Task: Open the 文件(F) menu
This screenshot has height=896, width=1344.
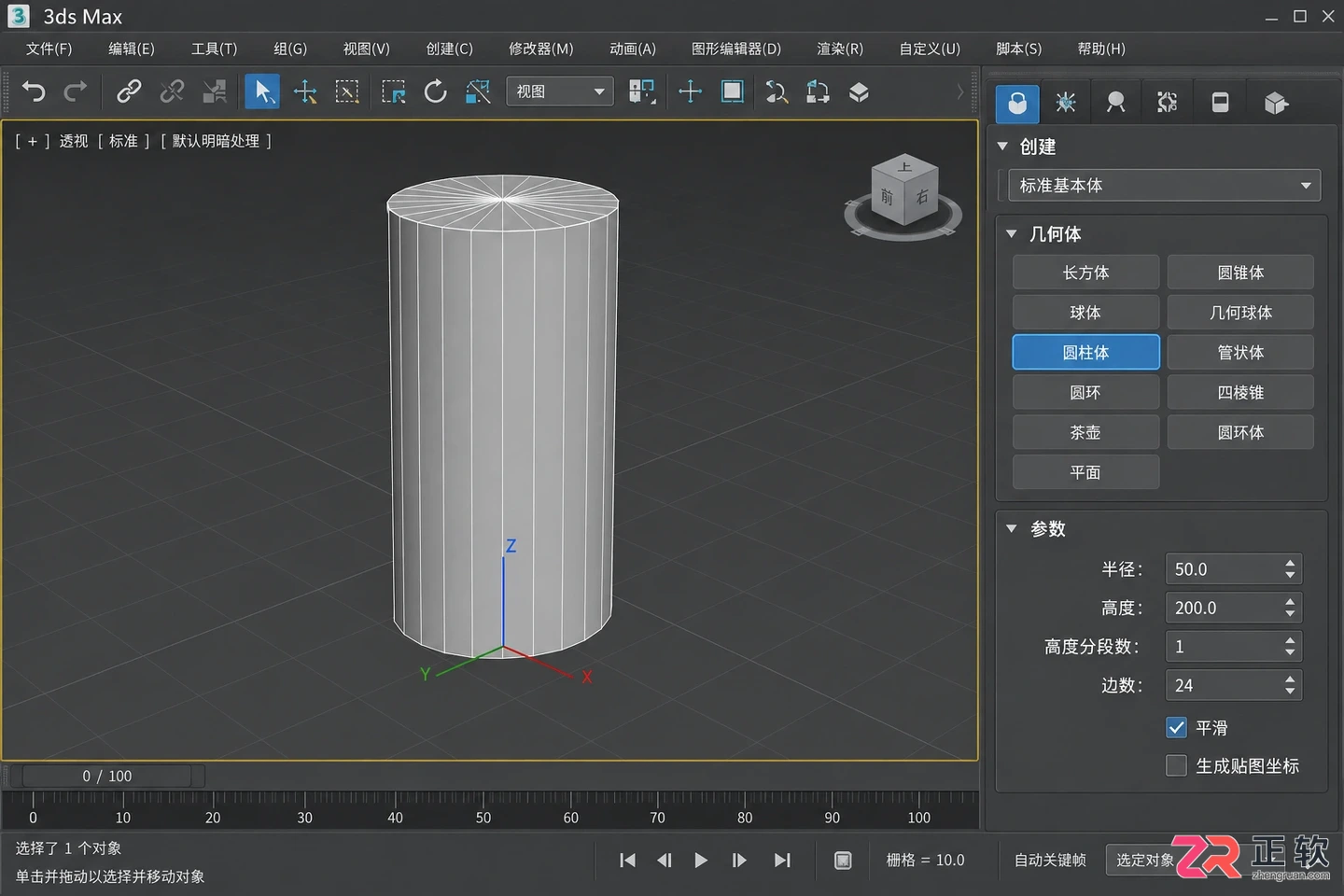Action: [x=49, y=49]
